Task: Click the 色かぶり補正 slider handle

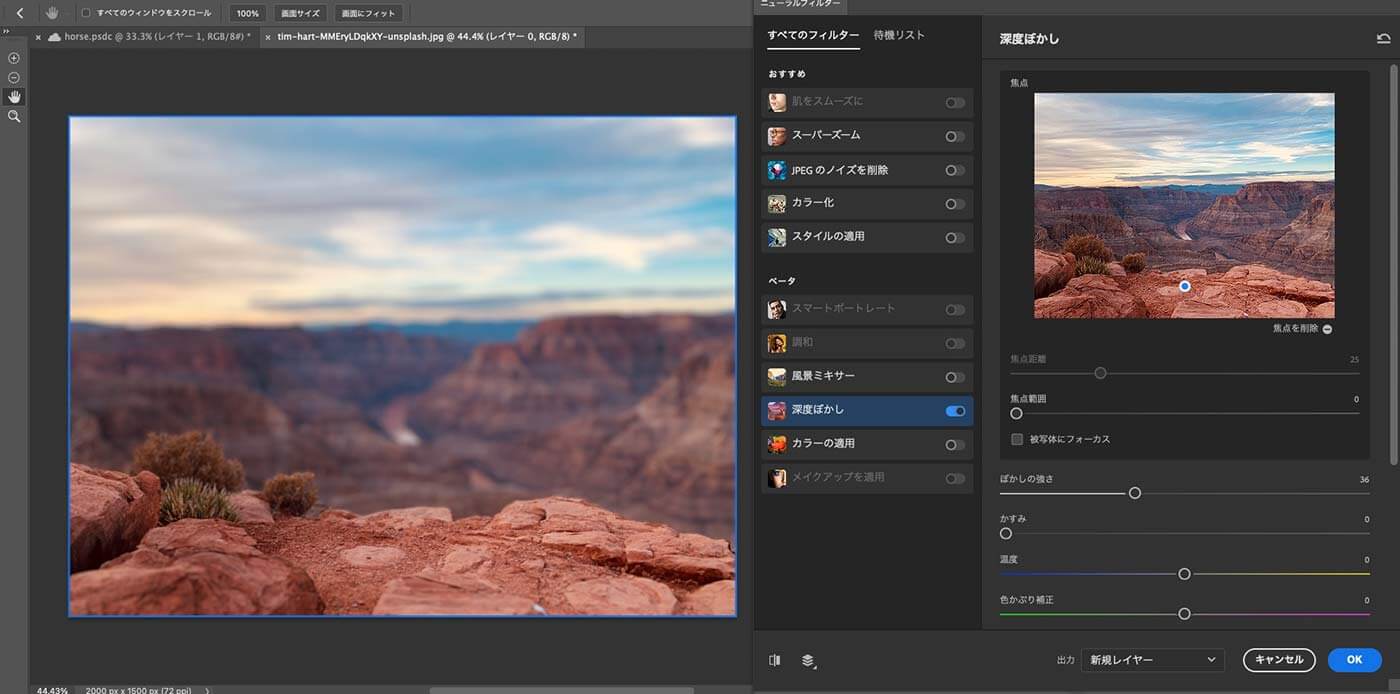Action: [x=1184, y=614]
